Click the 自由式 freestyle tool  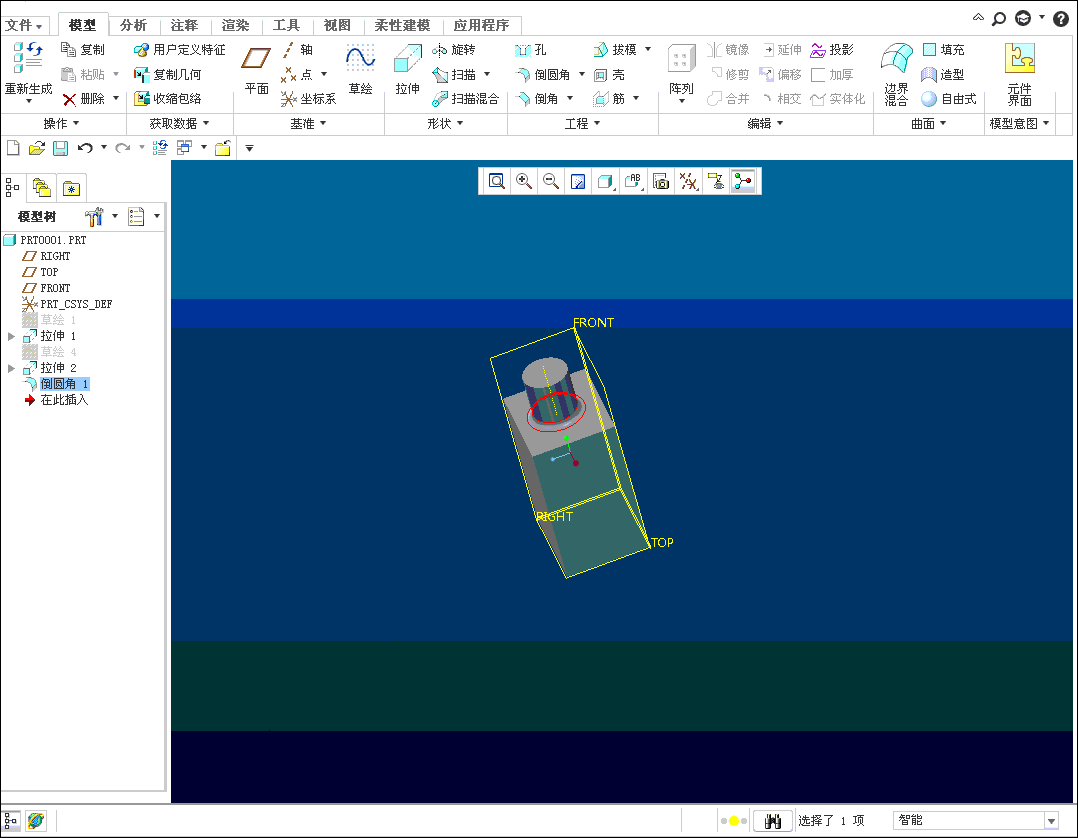[949, 99]
